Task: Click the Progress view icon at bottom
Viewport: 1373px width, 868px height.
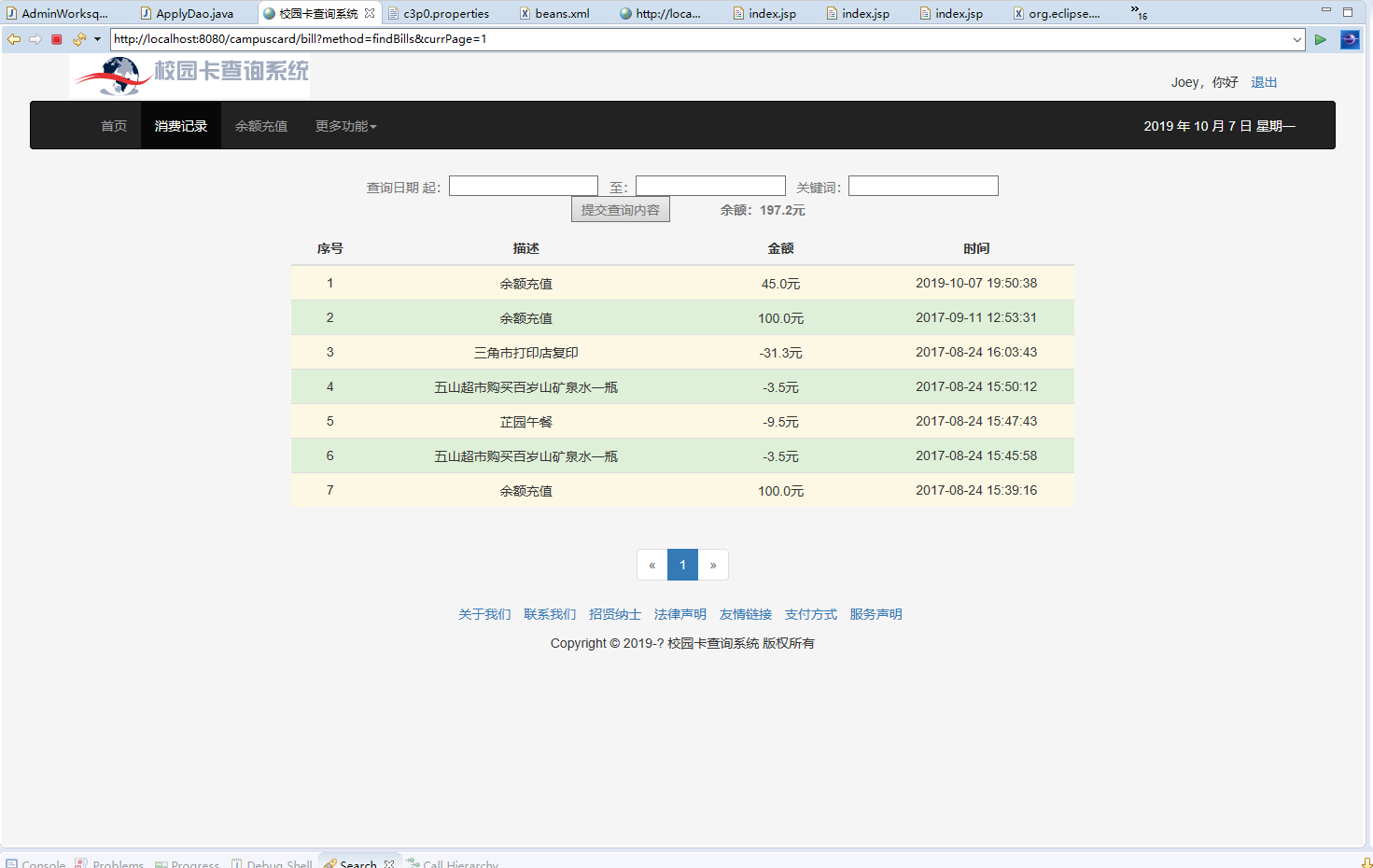Action: click(x=161, y=863)
